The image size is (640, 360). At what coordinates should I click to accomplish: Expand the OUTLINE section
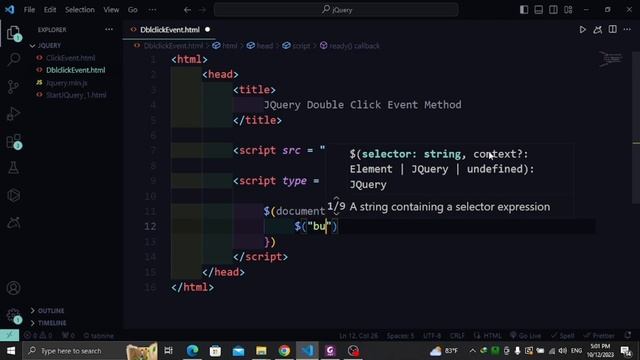pos(51,311)
